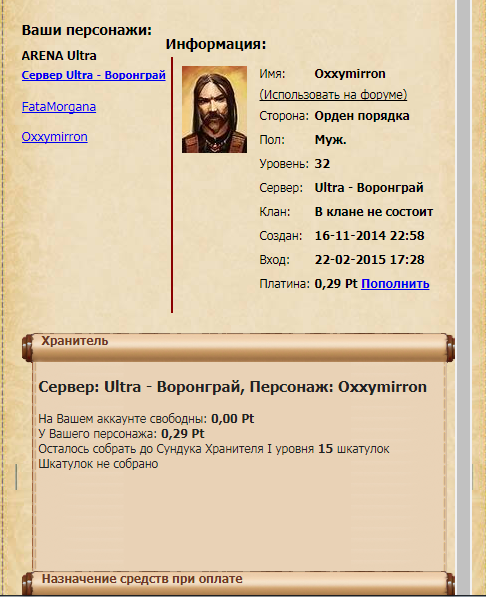Click the Oxxymirron name in Информация
The image size is (486, 597).
(350, 73)
